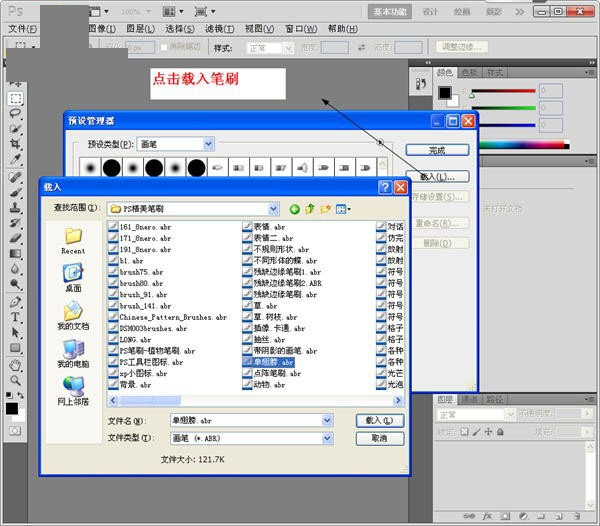Go up one folder level in load dialog

pyautogui.click(x=310, y=209)
